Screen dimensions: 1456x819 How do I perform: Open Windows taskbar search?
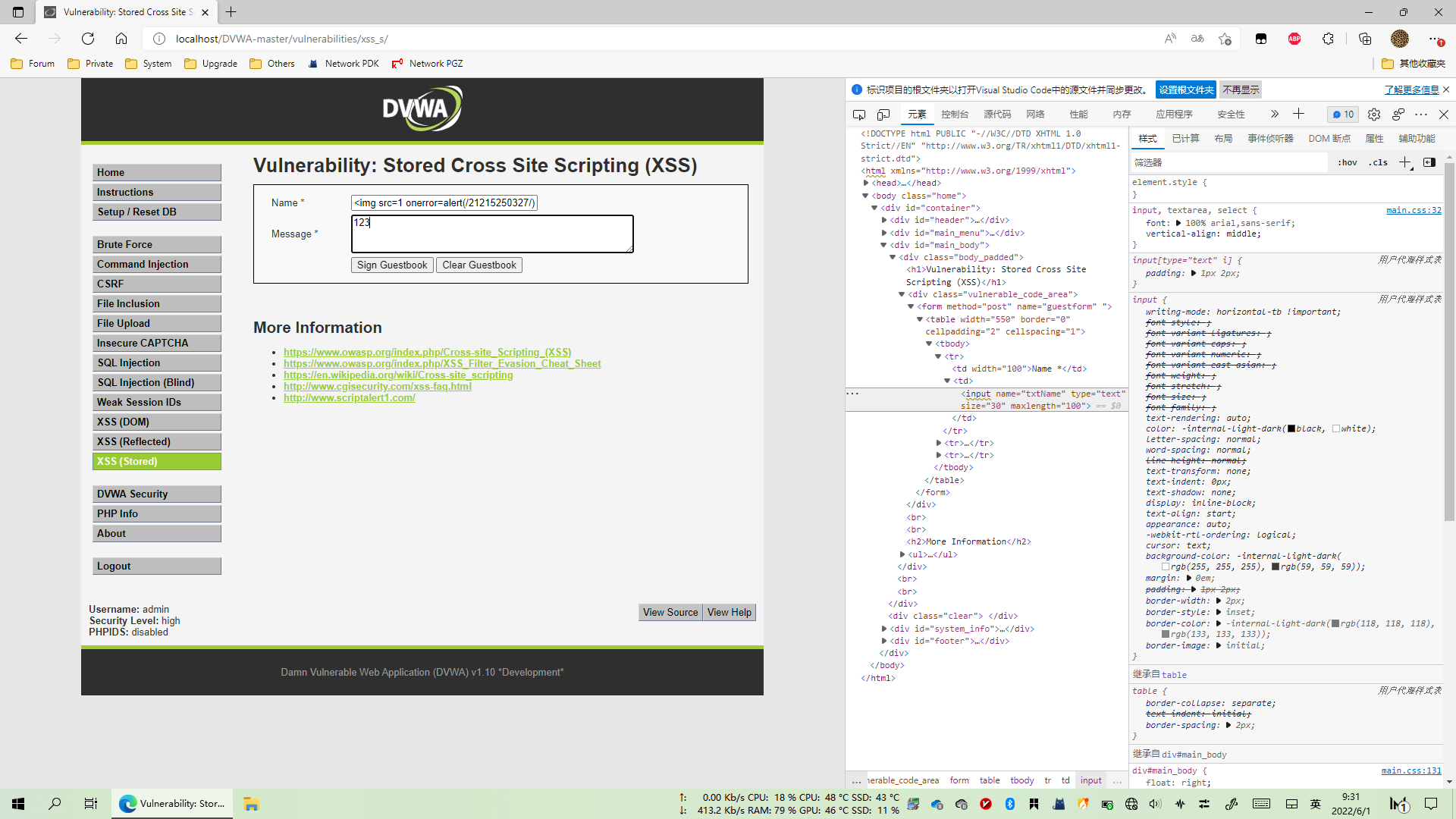[55, 804]
